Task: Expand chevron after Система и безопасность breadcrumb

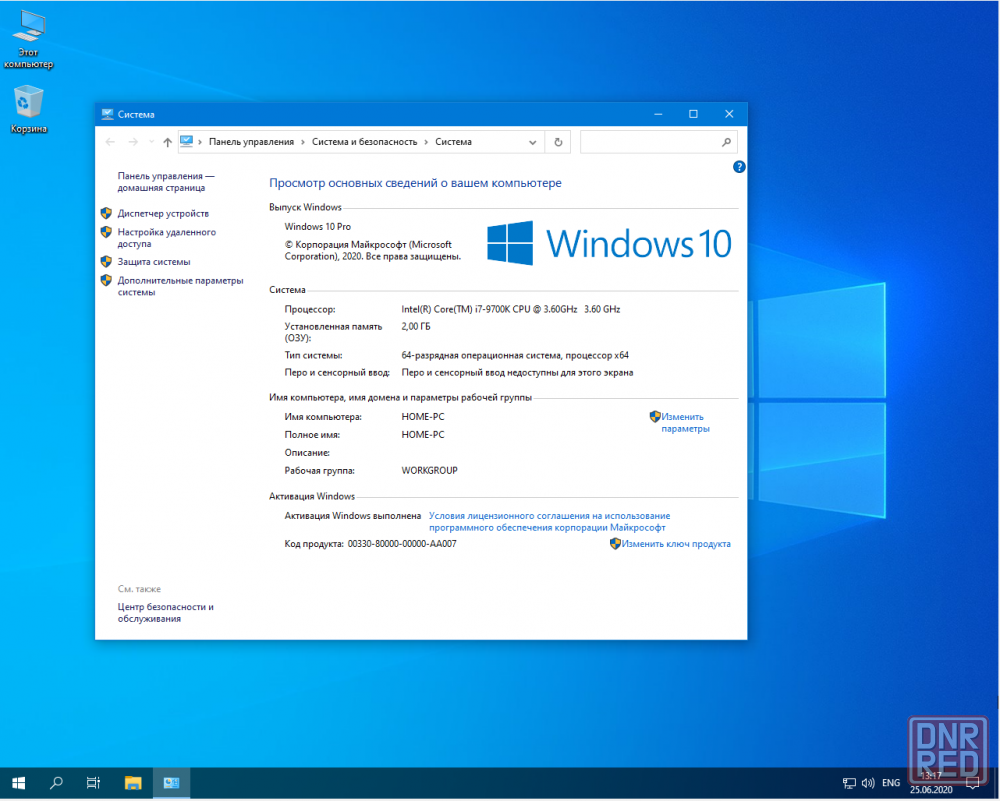Action: tap(426, 142)
